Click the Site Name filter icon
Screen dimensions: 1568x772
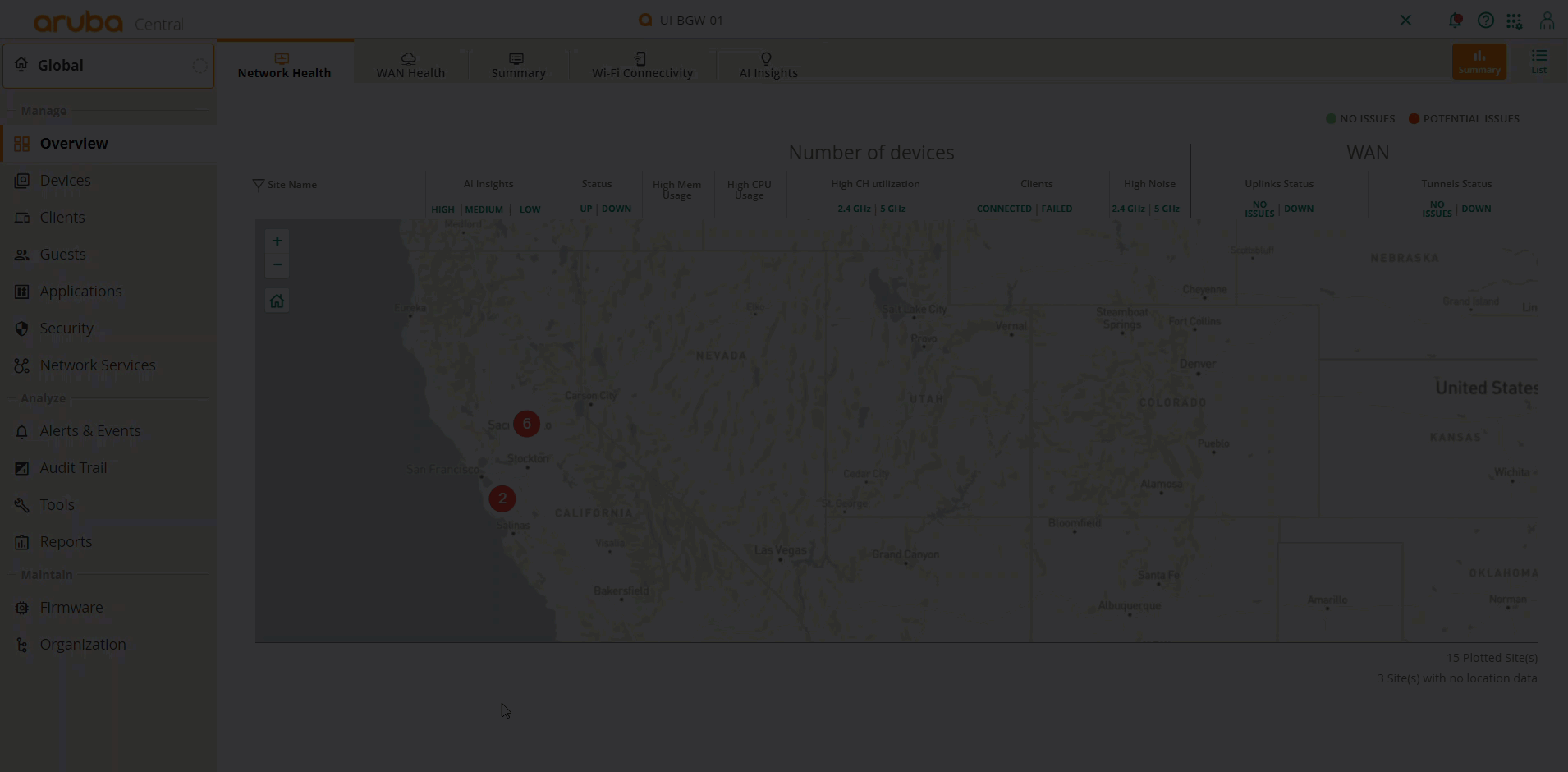point(258,185)
